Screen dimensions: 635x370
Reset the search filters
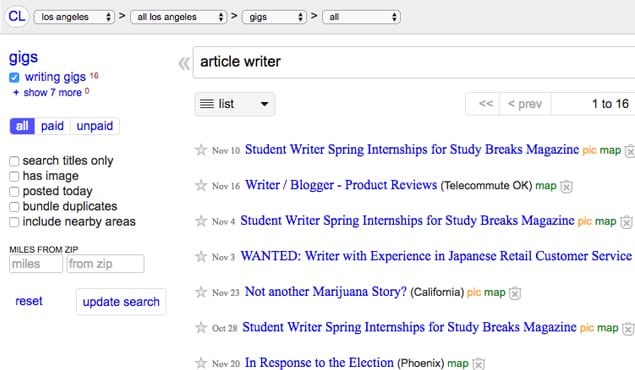click(x=29, y=301)
